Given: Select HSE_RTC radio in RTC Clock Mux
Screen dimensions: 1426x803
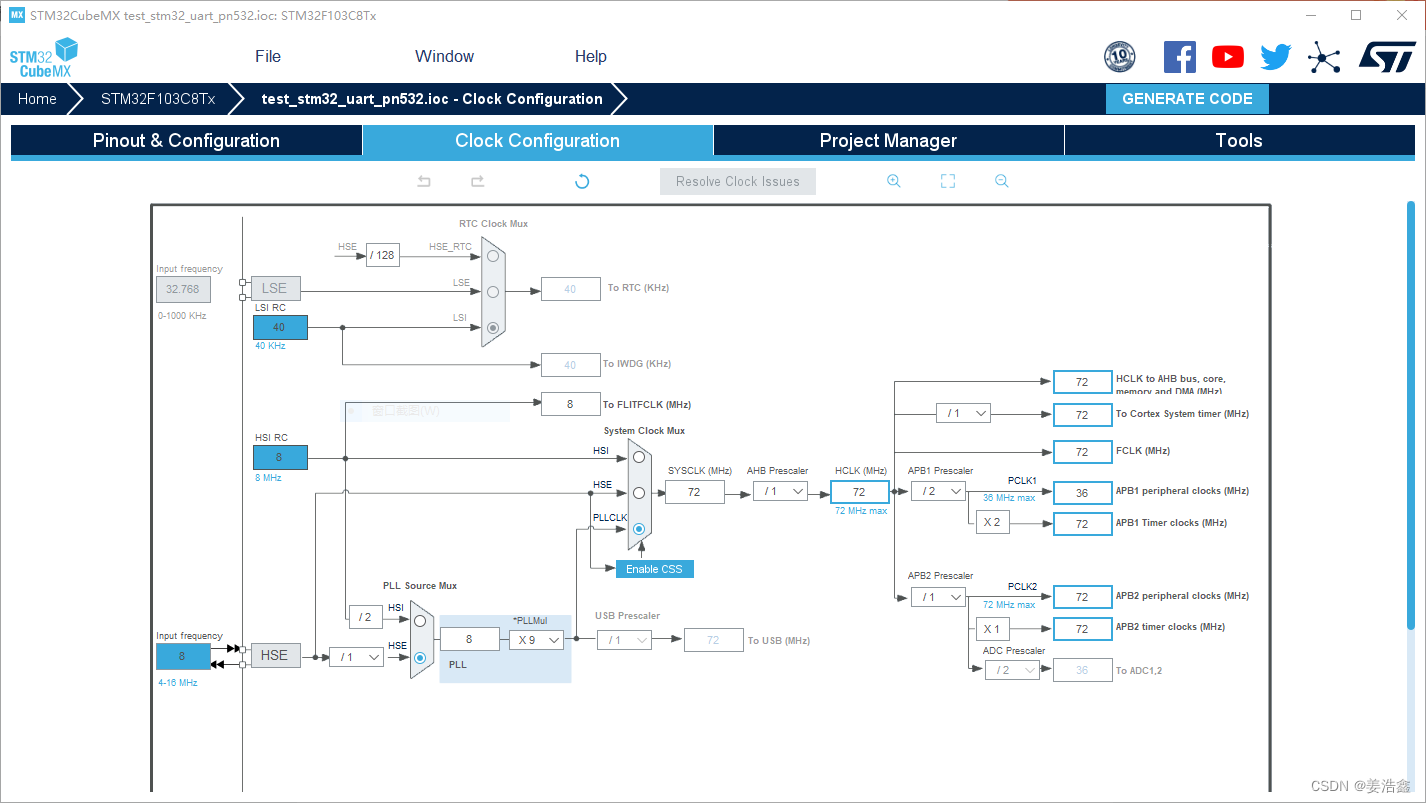Looking at the screenshot, I should click(x=493, y=256).
